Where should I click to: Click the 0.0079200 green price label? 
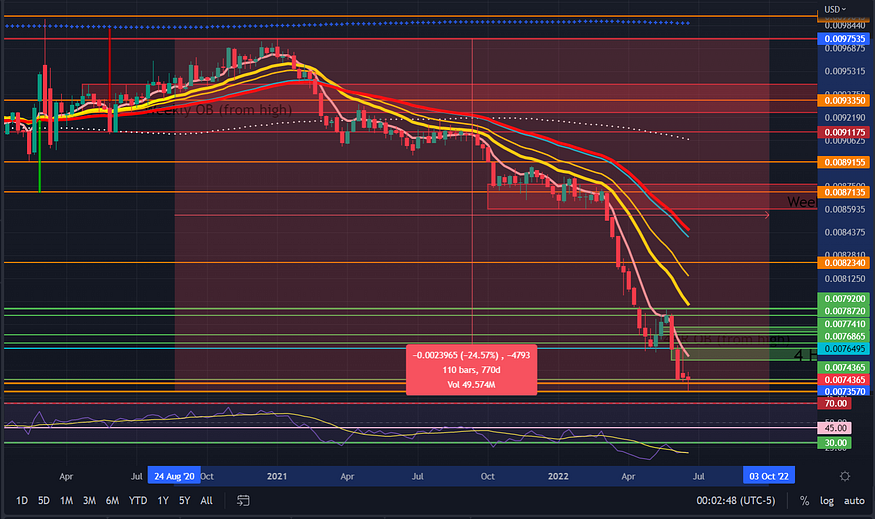843,299
